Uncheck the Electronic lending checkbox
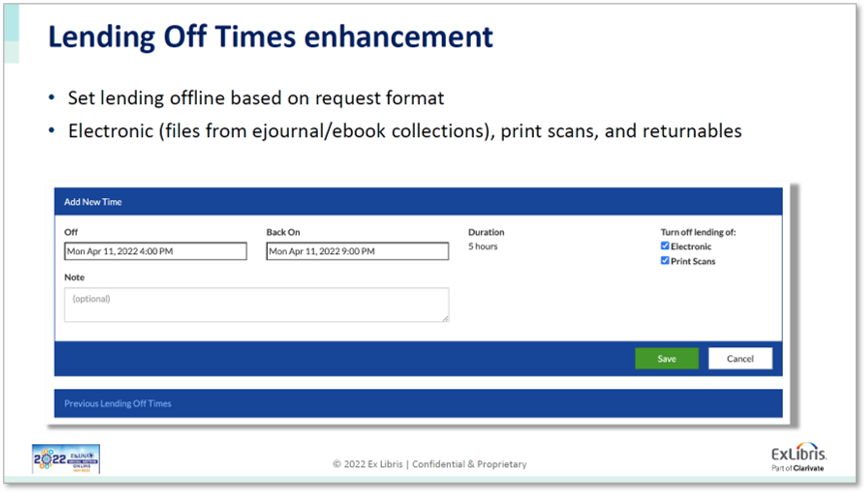 (x=665, y=246)
